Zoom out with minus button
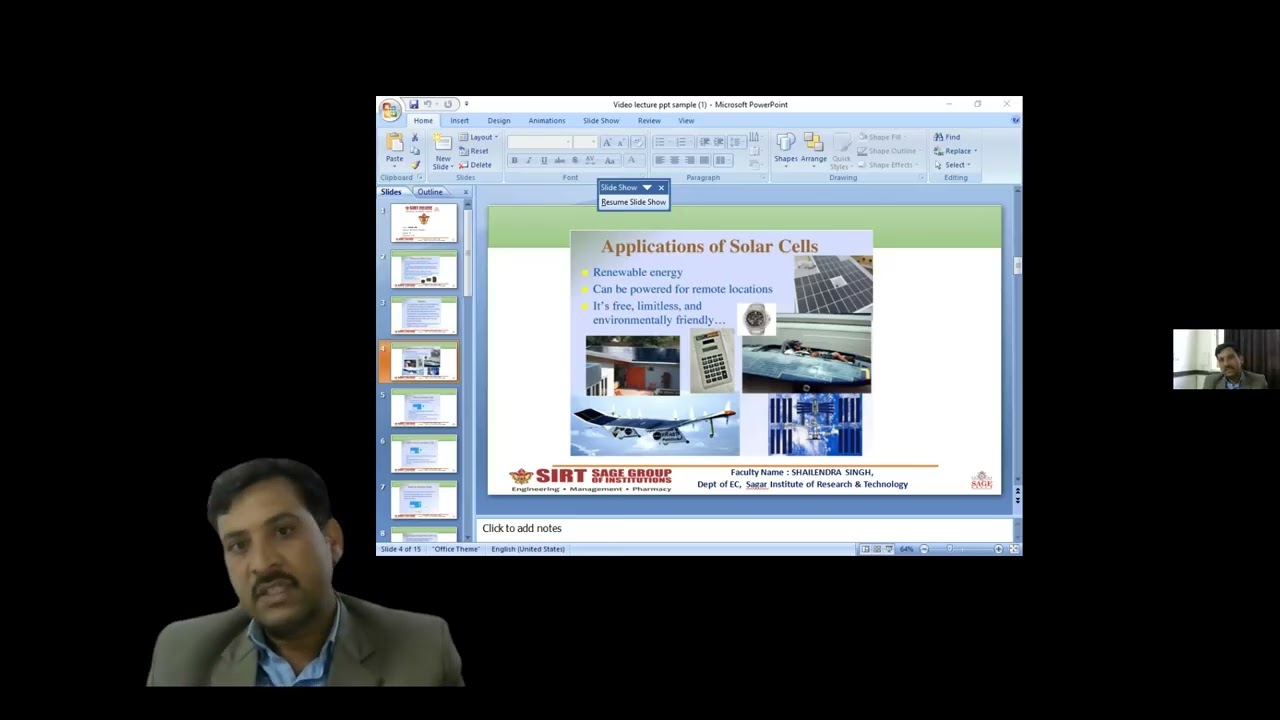The image size is (1280, 720). [924, 549]
